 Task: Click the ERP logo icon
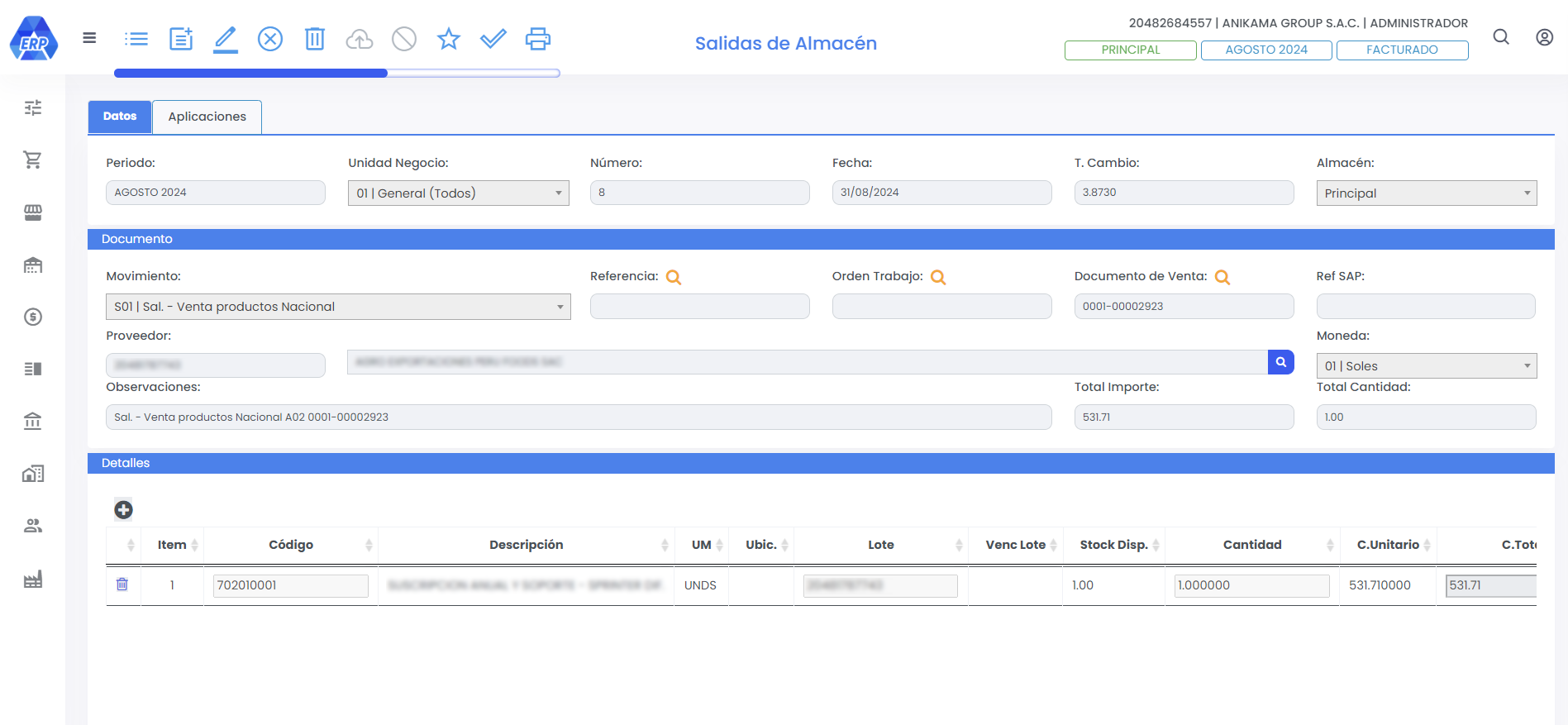34,38
